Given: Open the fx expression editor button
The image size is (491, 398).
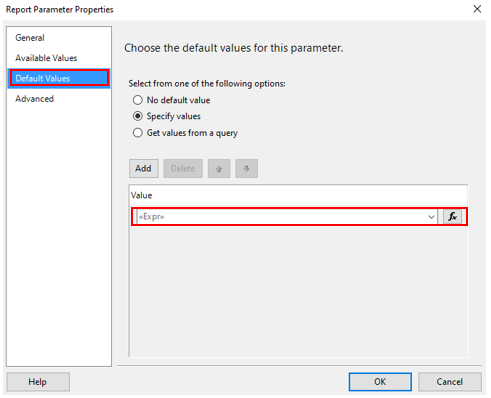Looking at the screenshot, I should (x=452, y=217).
